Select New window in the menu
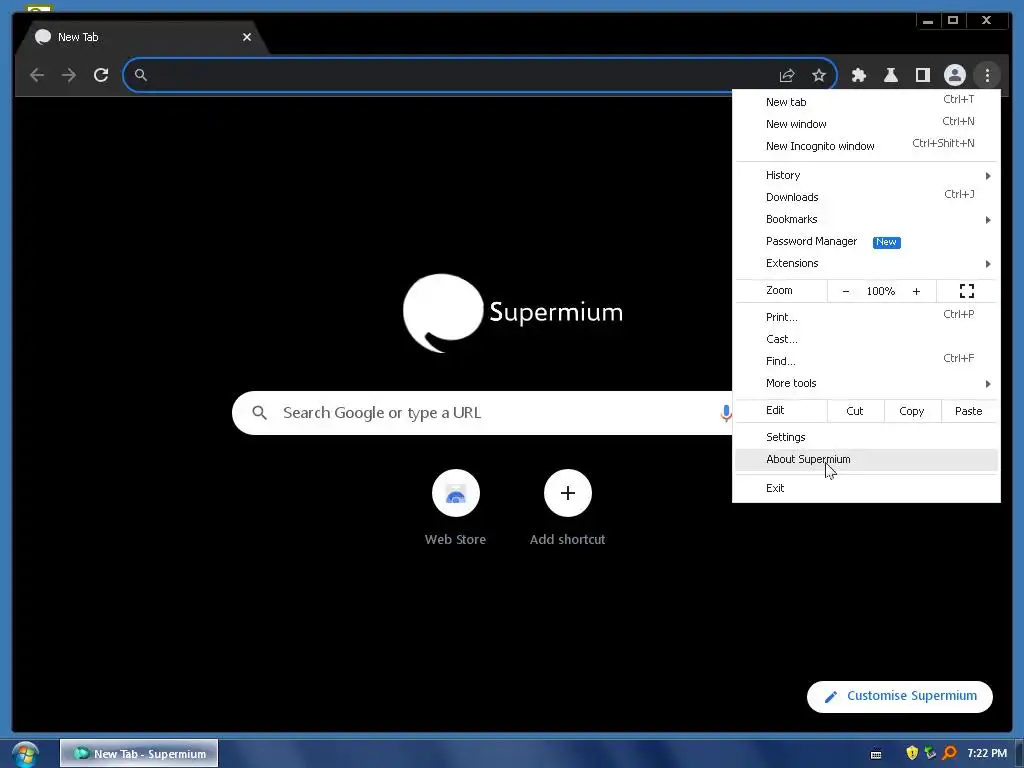Image resolution: width=1024 pixels, height=768 pixels. 866,124
